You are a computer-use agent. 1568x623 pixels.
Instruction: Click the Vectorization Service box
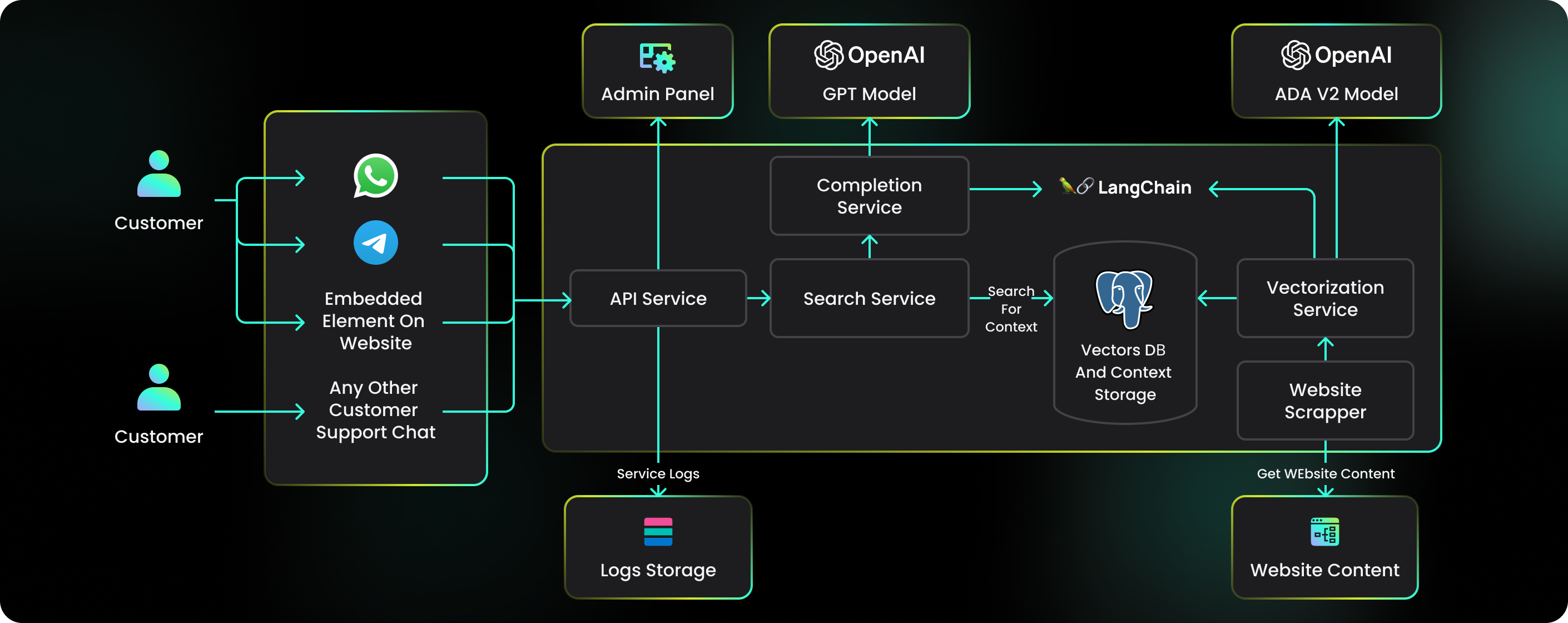tap(1324, 298)
